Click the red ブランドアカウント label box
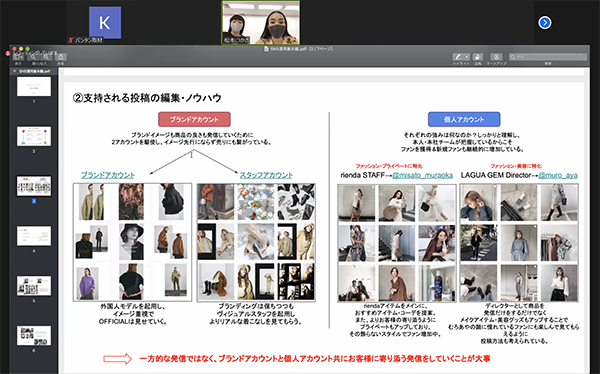Image resolution: width=600 pixels, height=374 pixels. coord(194,119)
